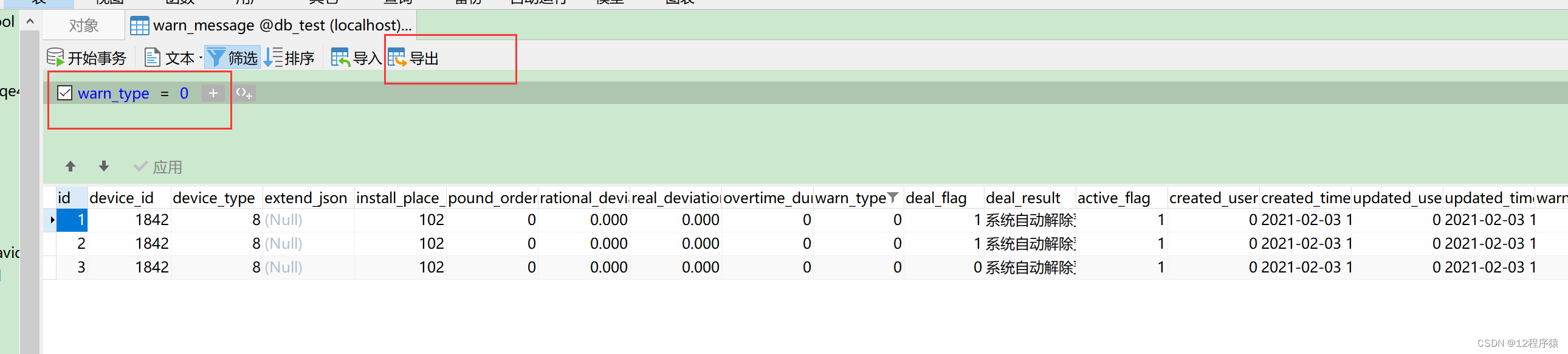Click the warn_type column filter funnel icon
The width and height of the screenshot is (1568, 354).
[x=892, y=198]
